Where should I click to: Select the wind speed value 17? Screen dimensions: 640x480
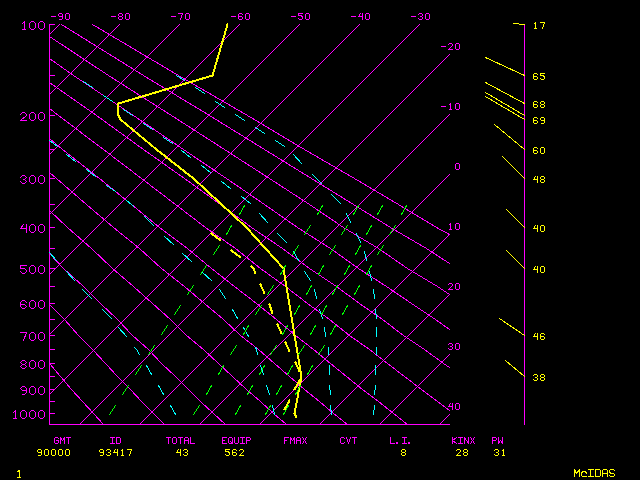(x=539, y=25)
